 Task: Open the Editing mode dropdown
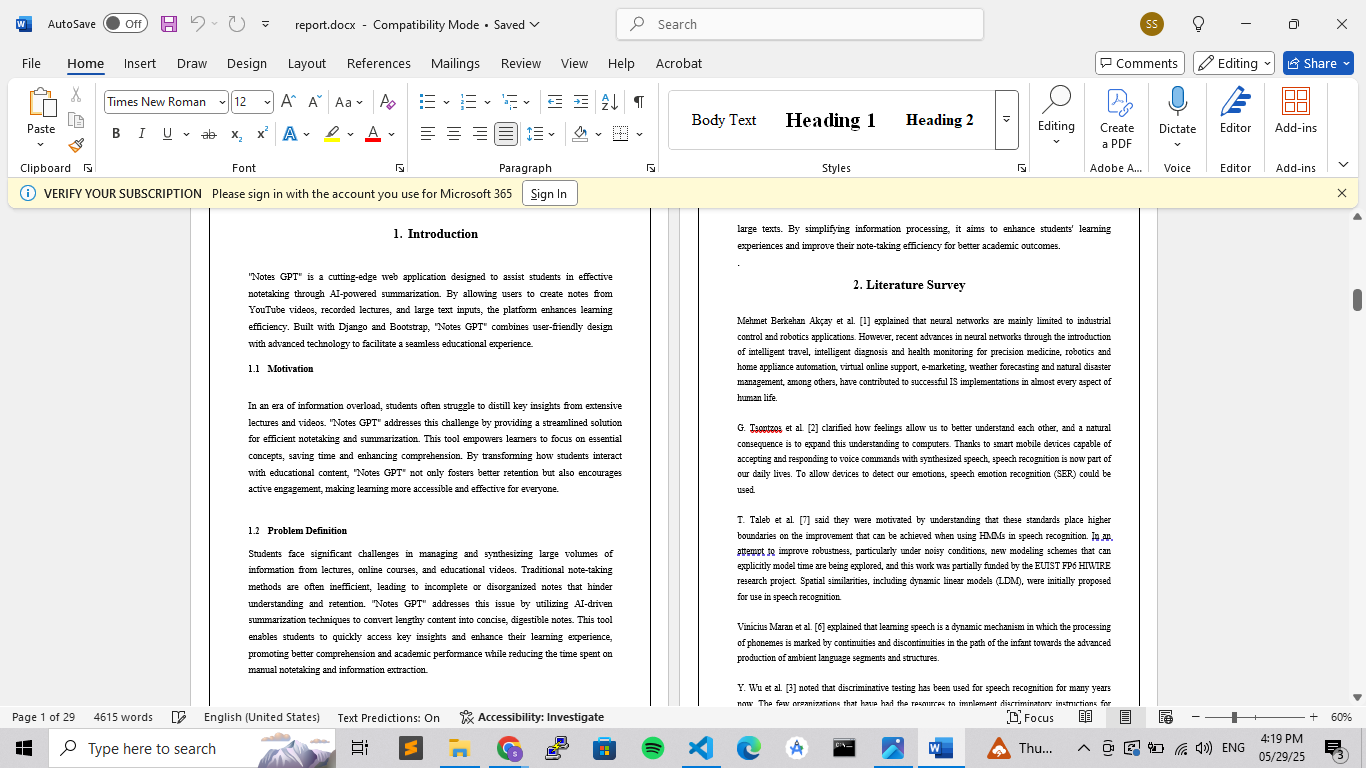click(1233, 63)
